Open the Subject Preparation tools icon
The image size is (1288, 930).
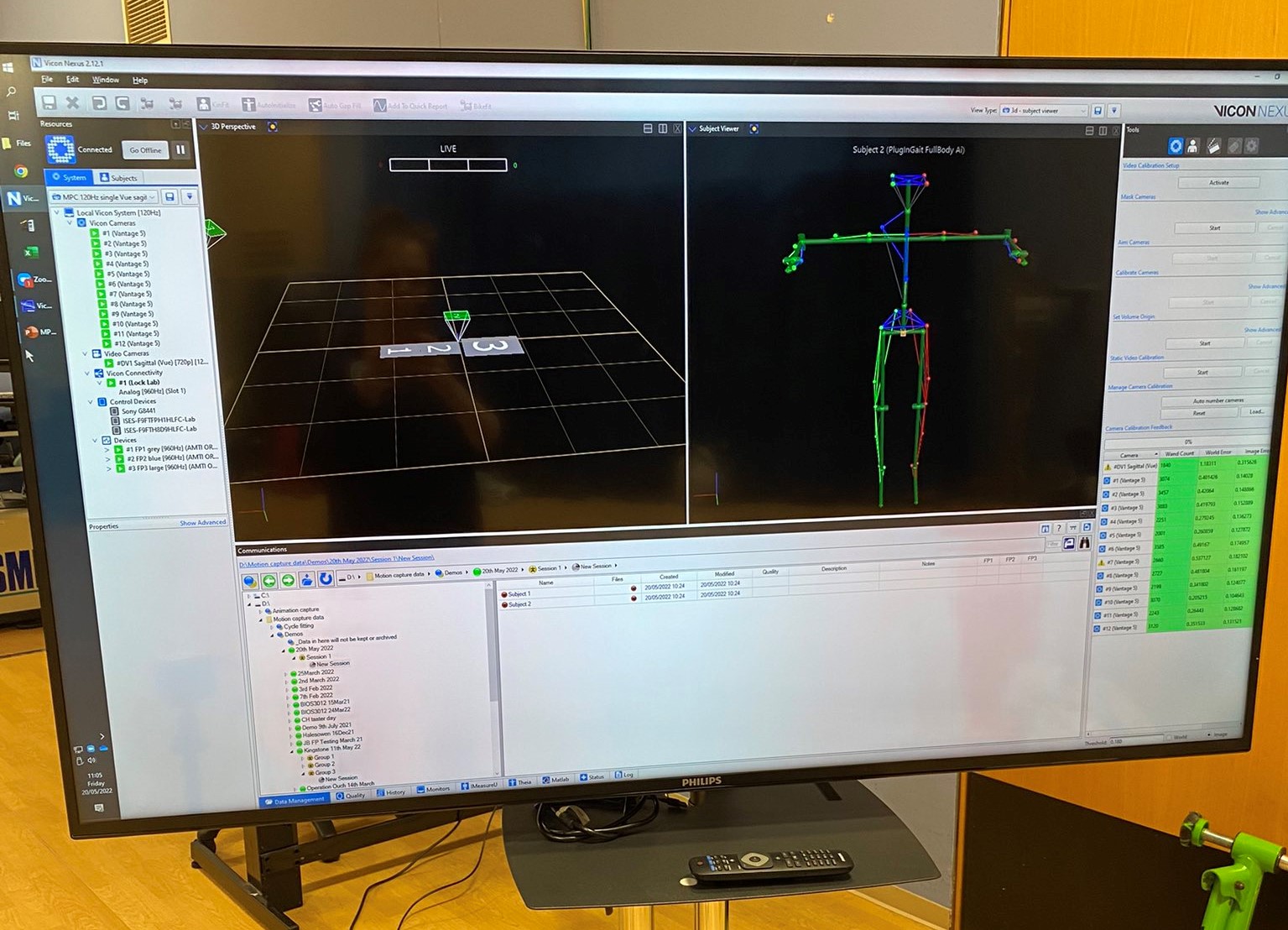[x=1192, y=146]
